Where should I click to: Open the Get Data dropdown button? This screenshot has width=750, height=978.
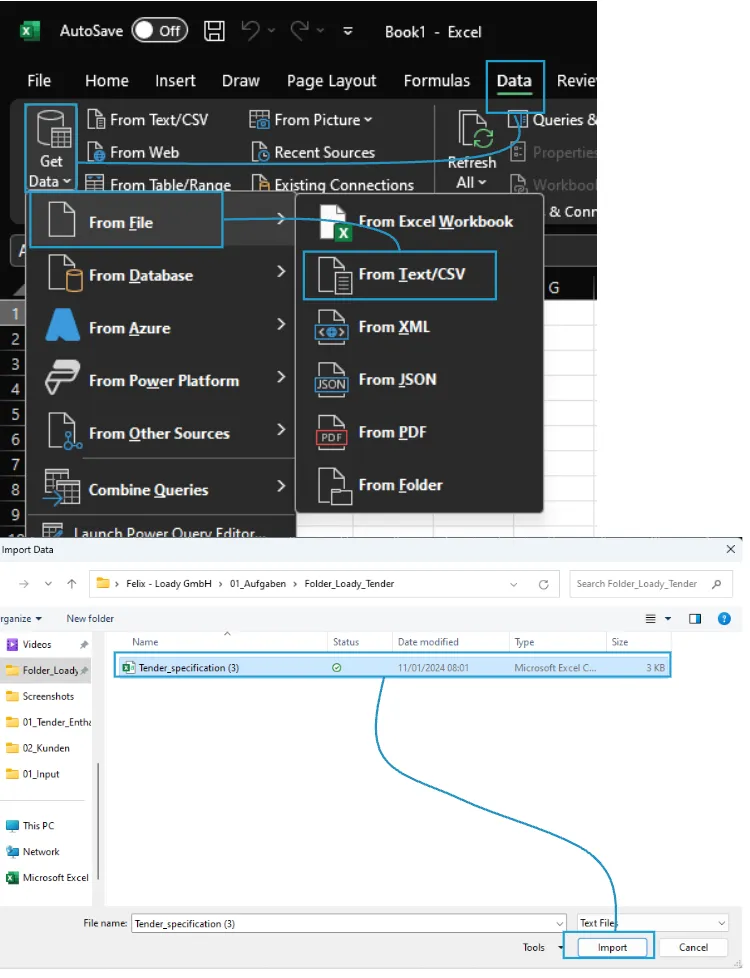click(51, 148)
